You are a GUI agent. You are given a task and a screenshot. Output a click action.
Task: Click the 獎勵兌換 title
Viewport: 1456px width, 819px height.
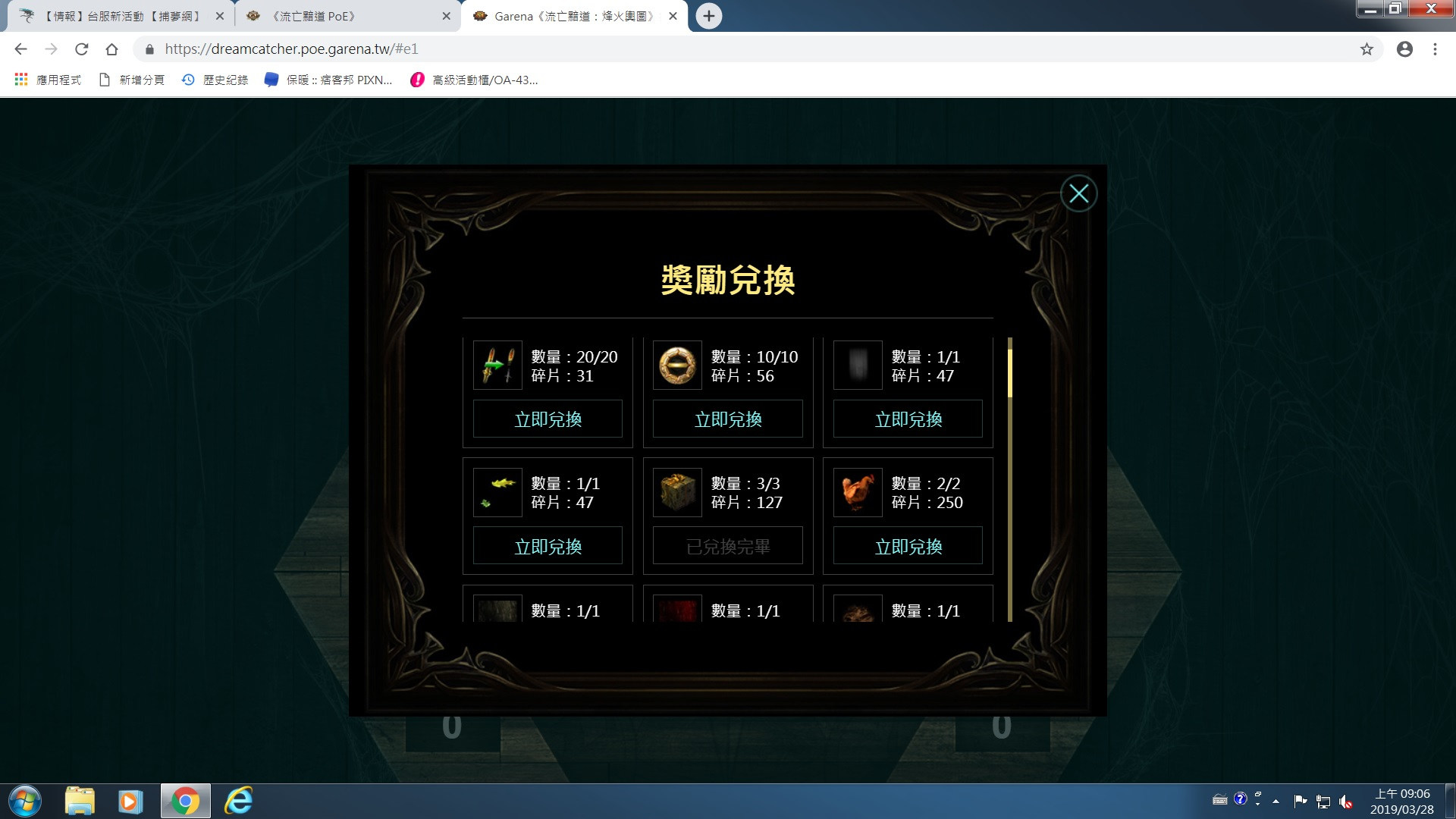coord(728,280)
